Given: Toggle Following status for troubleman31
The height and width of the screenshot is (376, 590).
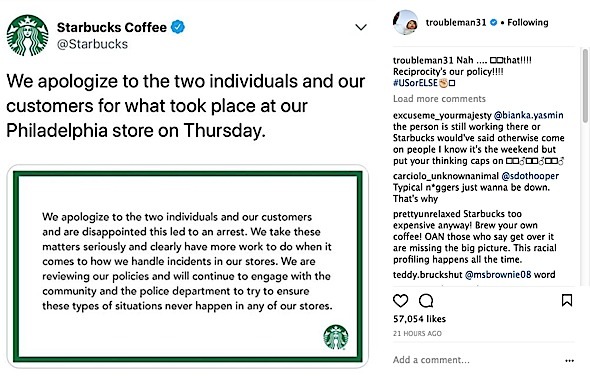Looking at the screenshot, I should pos(528,23).
